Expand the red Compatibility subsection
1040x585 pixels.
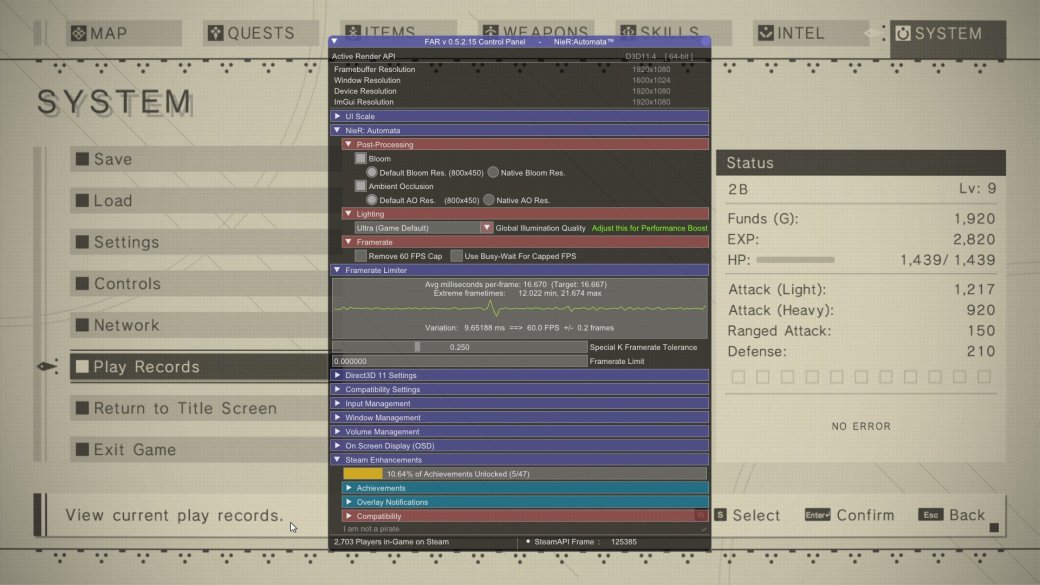point(525,516)
